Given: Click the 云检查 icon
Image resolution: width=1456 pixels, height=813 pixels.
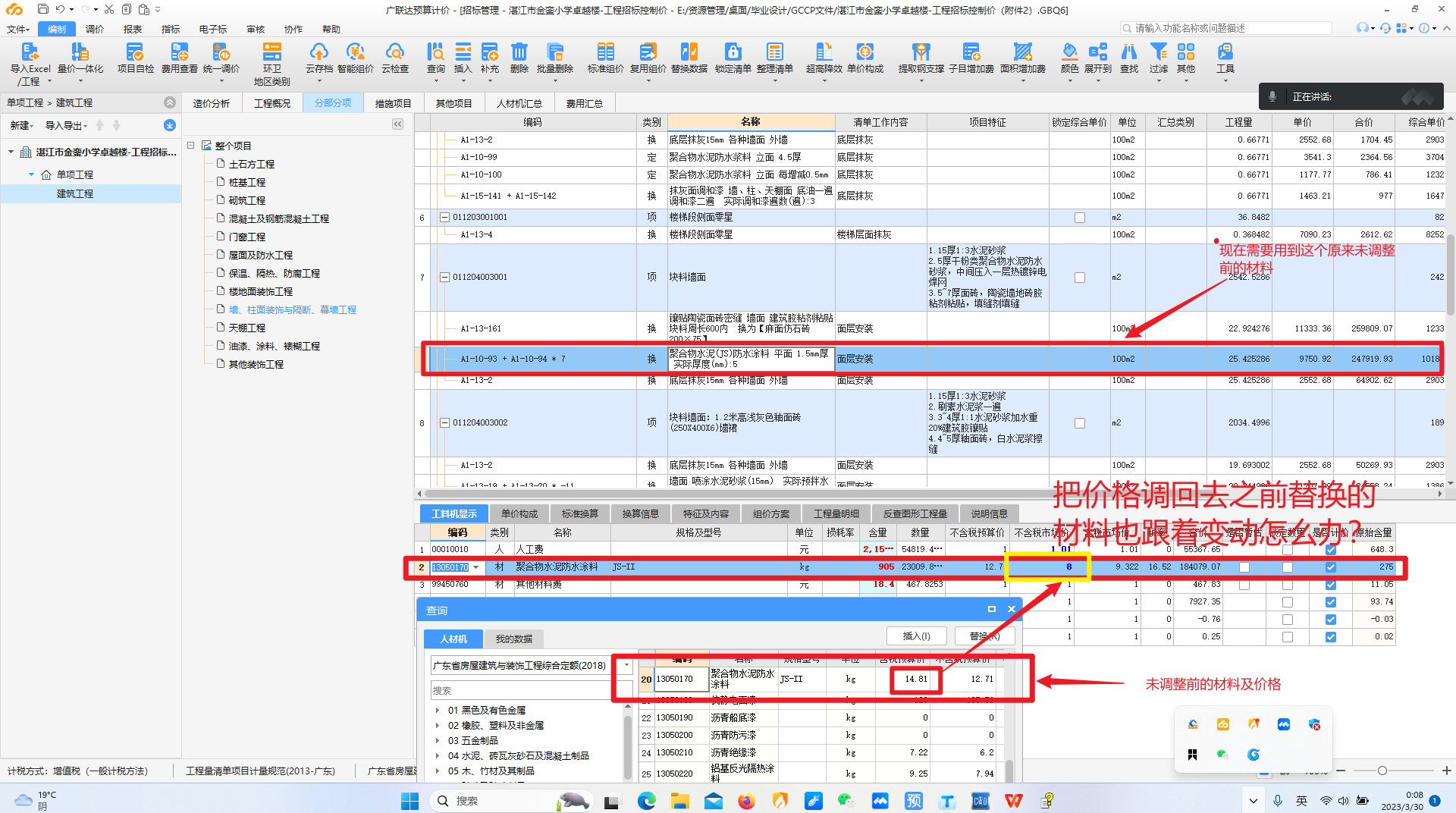Looking at the screenshot, I should pos(394,58).
